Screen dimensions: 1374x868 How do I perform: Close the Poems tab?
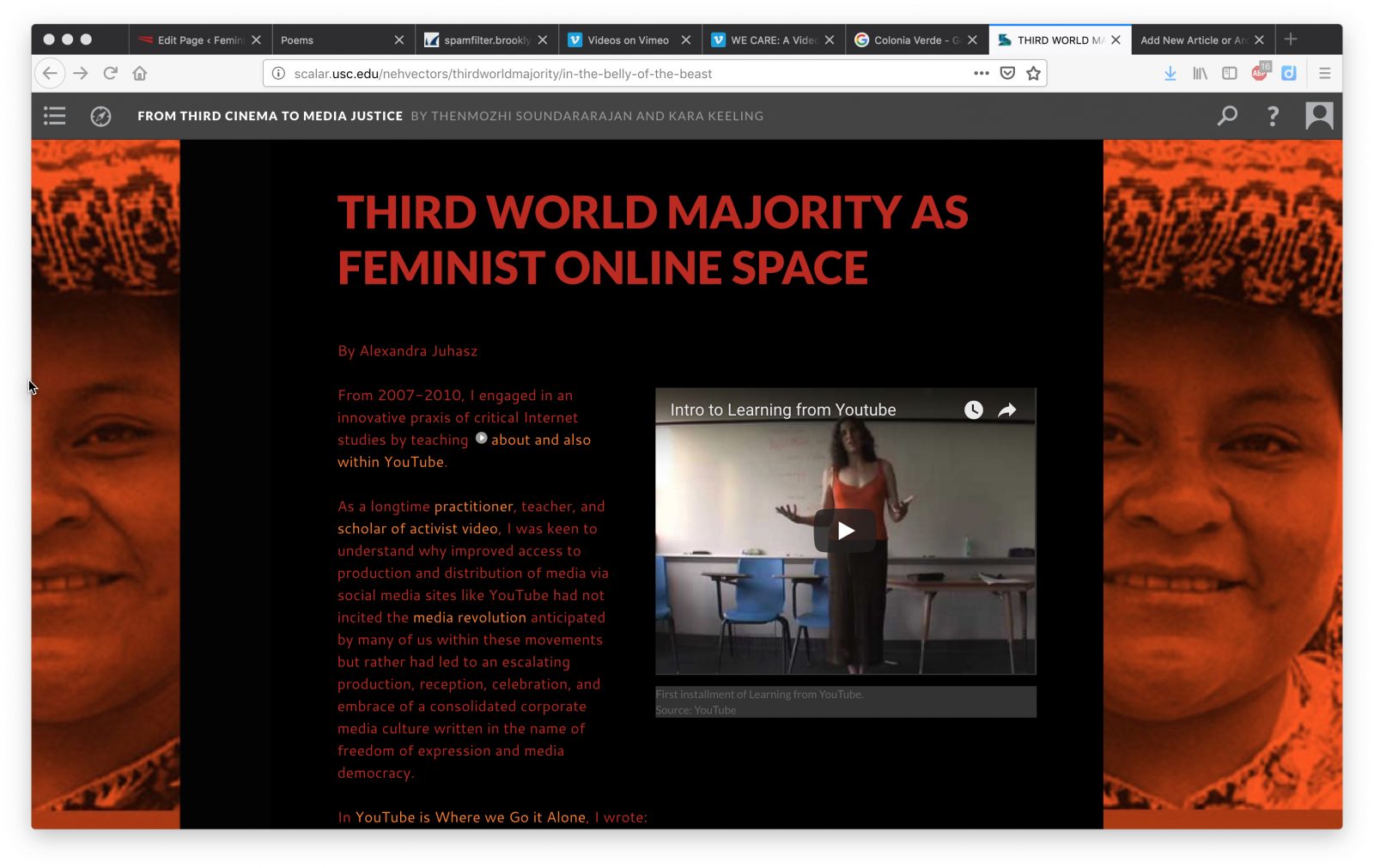tap(399, 40)
